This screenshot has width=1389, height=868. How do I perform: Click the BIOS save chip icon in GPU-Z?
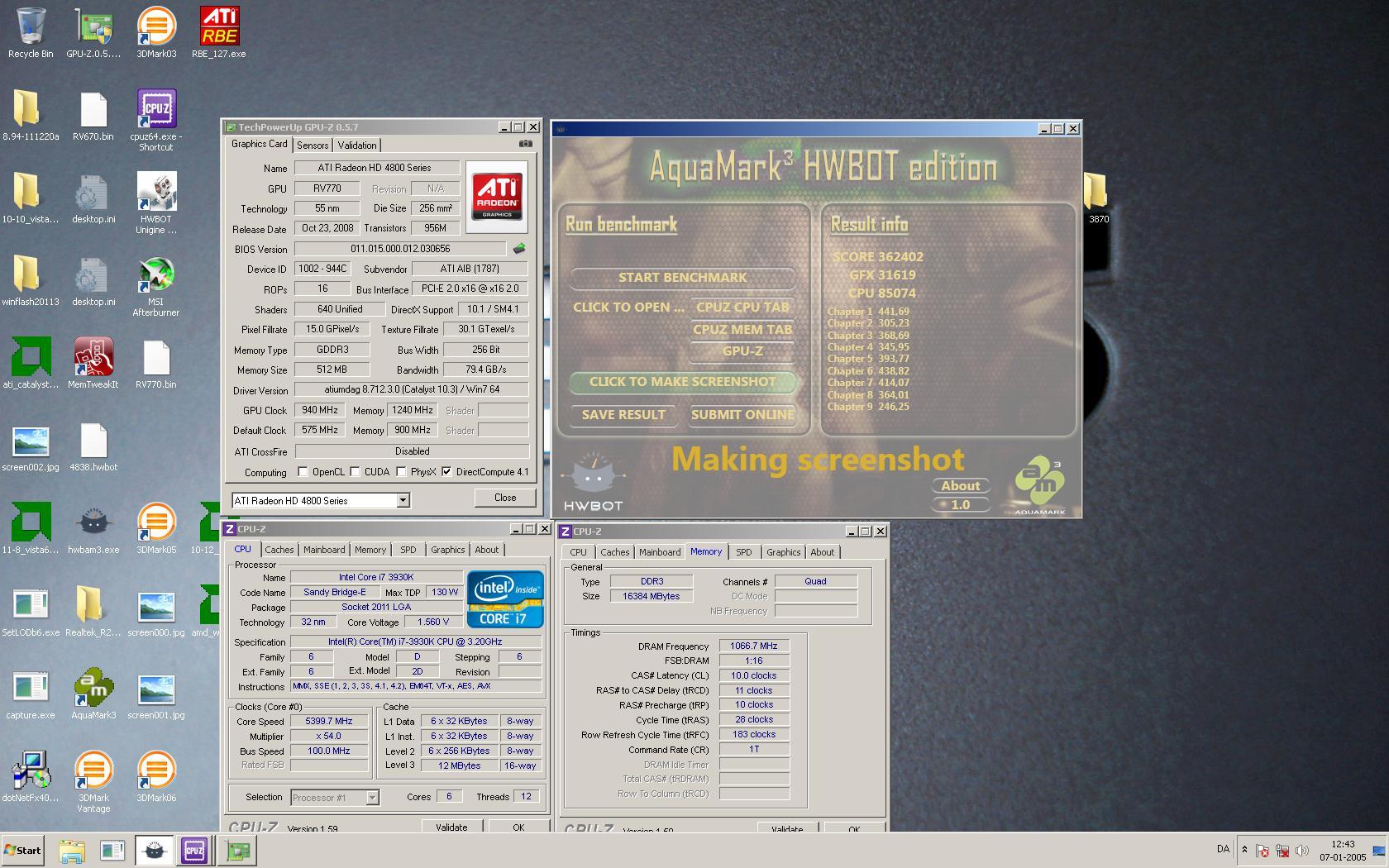pyautogui.click(x=519, y=248)
